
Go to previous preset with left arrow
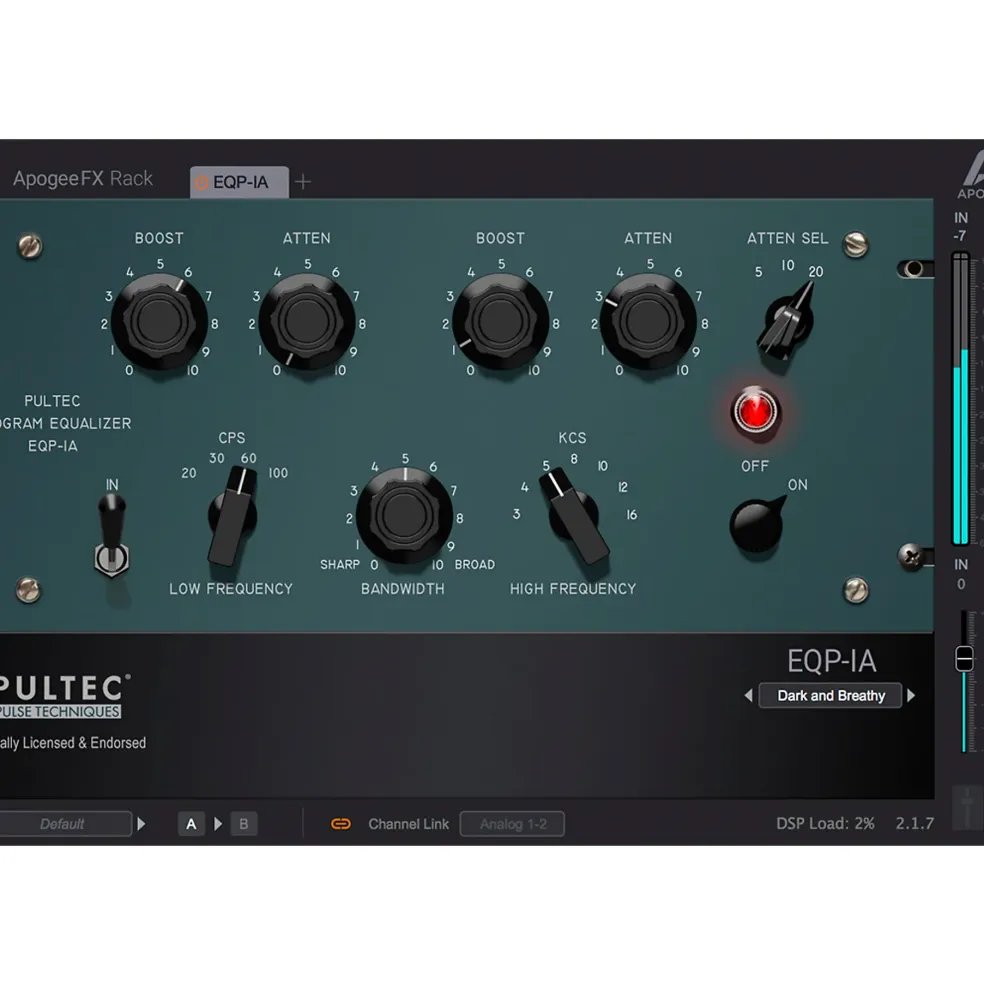click(x=748, y=695)
